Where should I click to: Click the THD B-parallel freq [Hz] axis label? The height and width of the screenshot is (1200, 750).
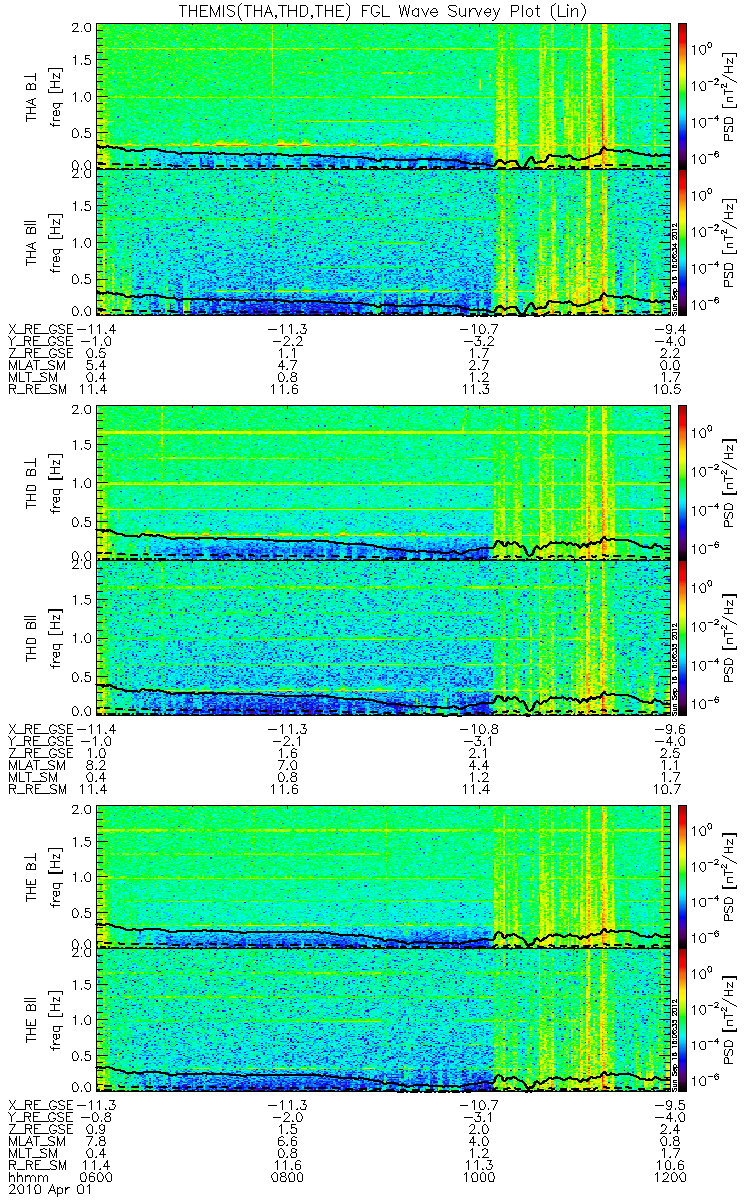[56, 636]
